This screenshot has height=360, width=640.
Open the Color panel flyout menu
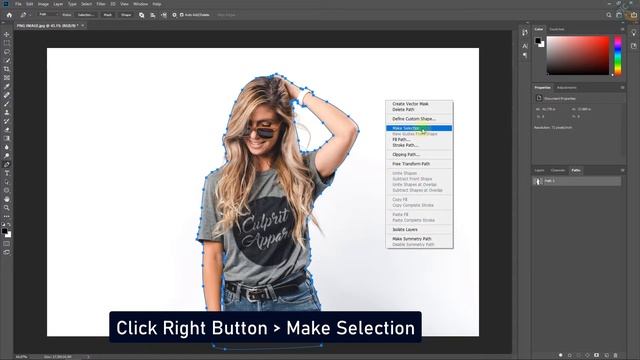point(622,29)
